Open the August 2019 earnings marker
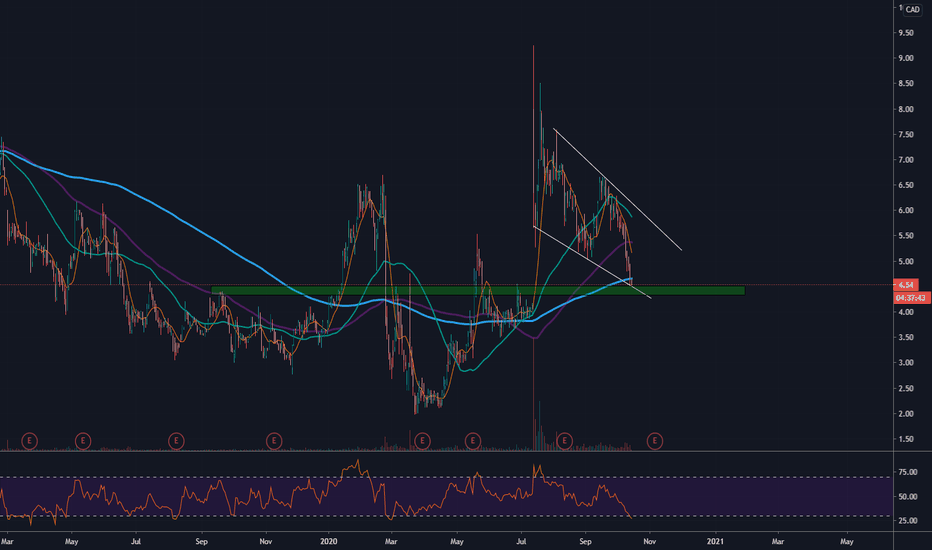Screen dimensions: 932x550 (x=176, y=441)
